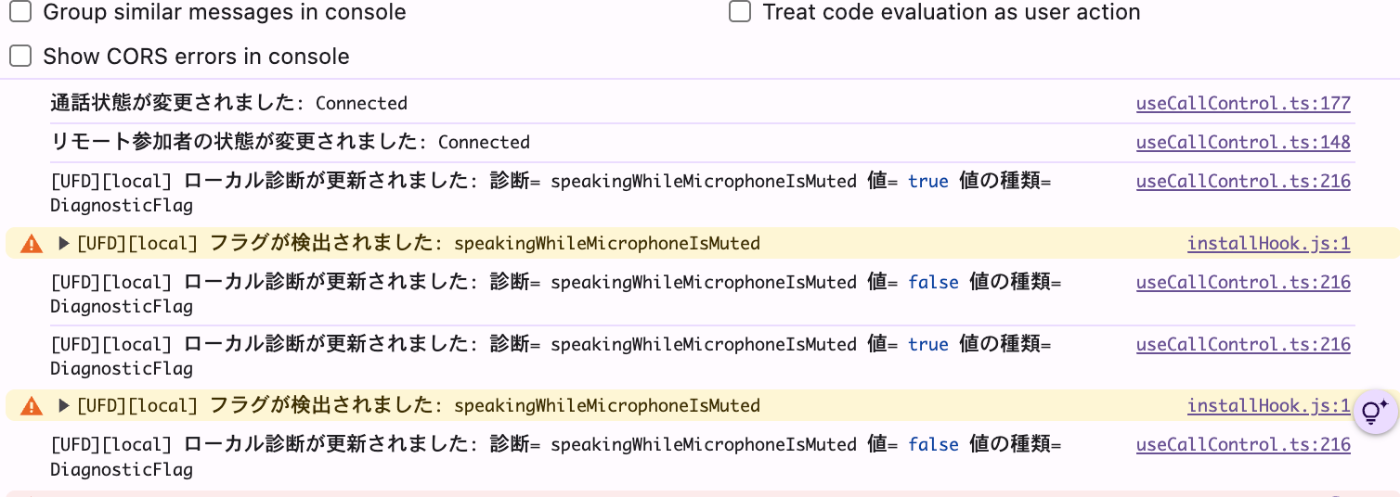Open the useCallControl.ts:177 source link
This screenshot has width=1400, height=497.
click(x=1243, y=103)
